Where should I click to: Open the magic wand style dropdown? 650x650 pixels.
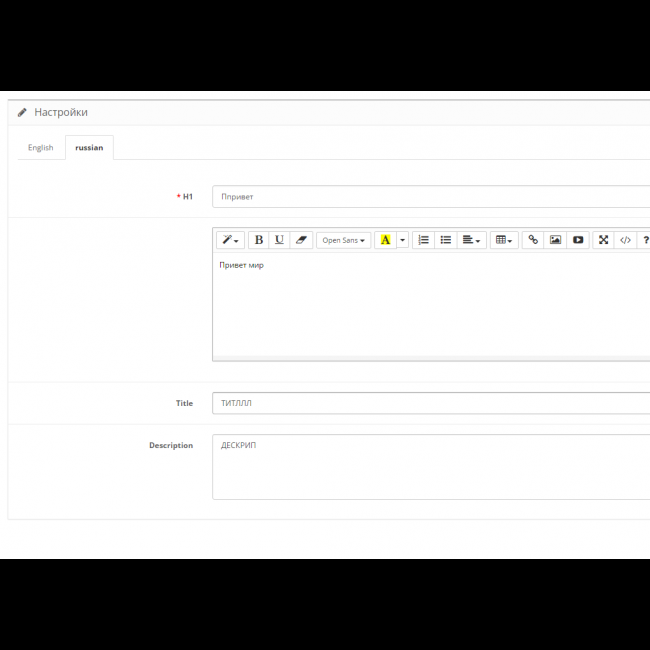tap(230, 240)
